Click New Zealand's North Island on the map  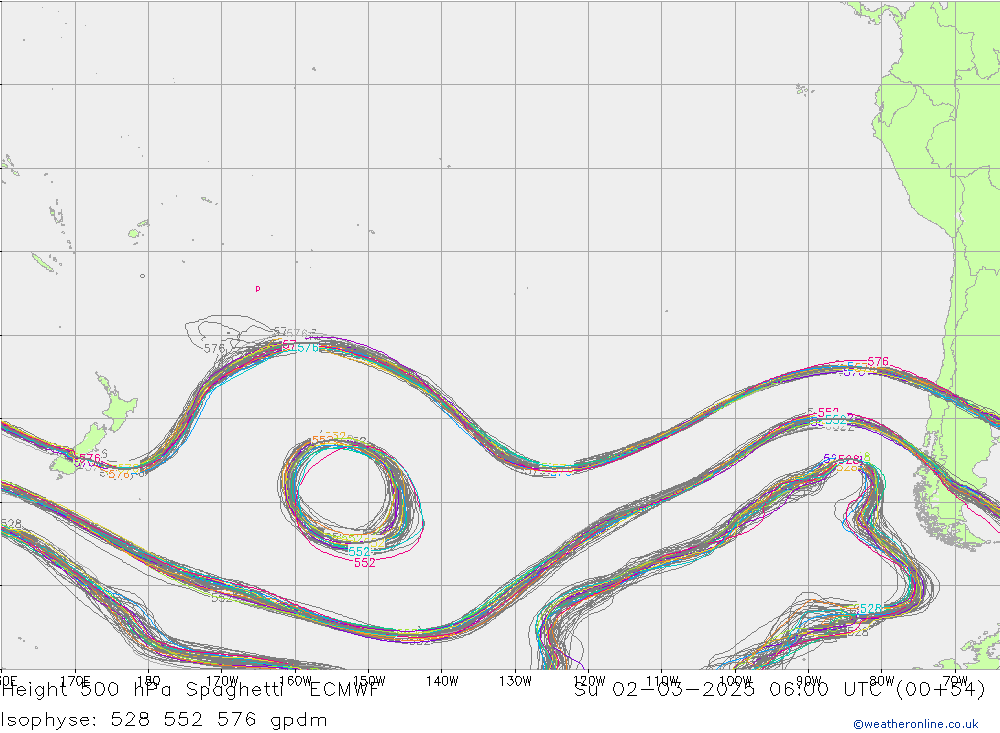[x=119, y=404]
